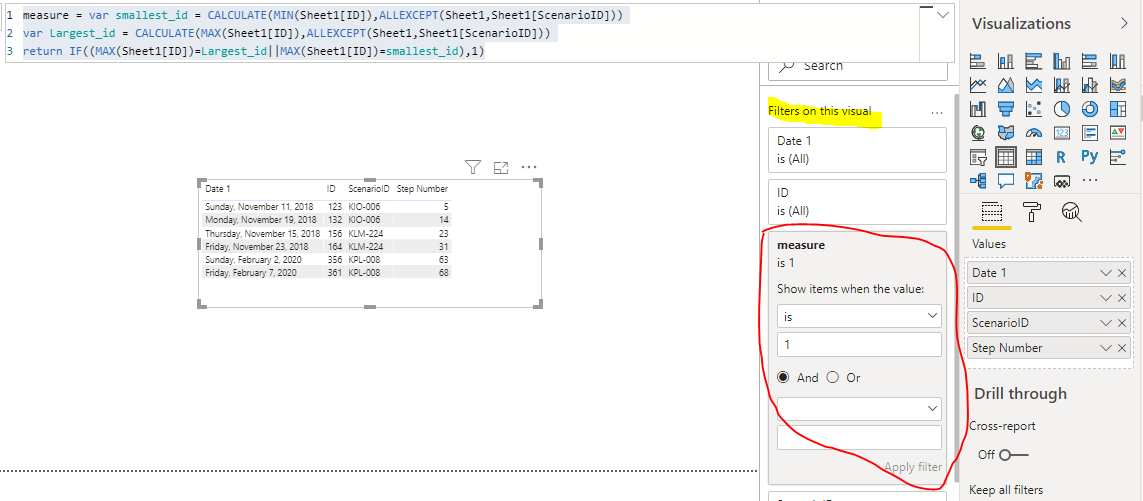Sort by the Step Number column header
The image size is (1143, 501).
[422, 189]
